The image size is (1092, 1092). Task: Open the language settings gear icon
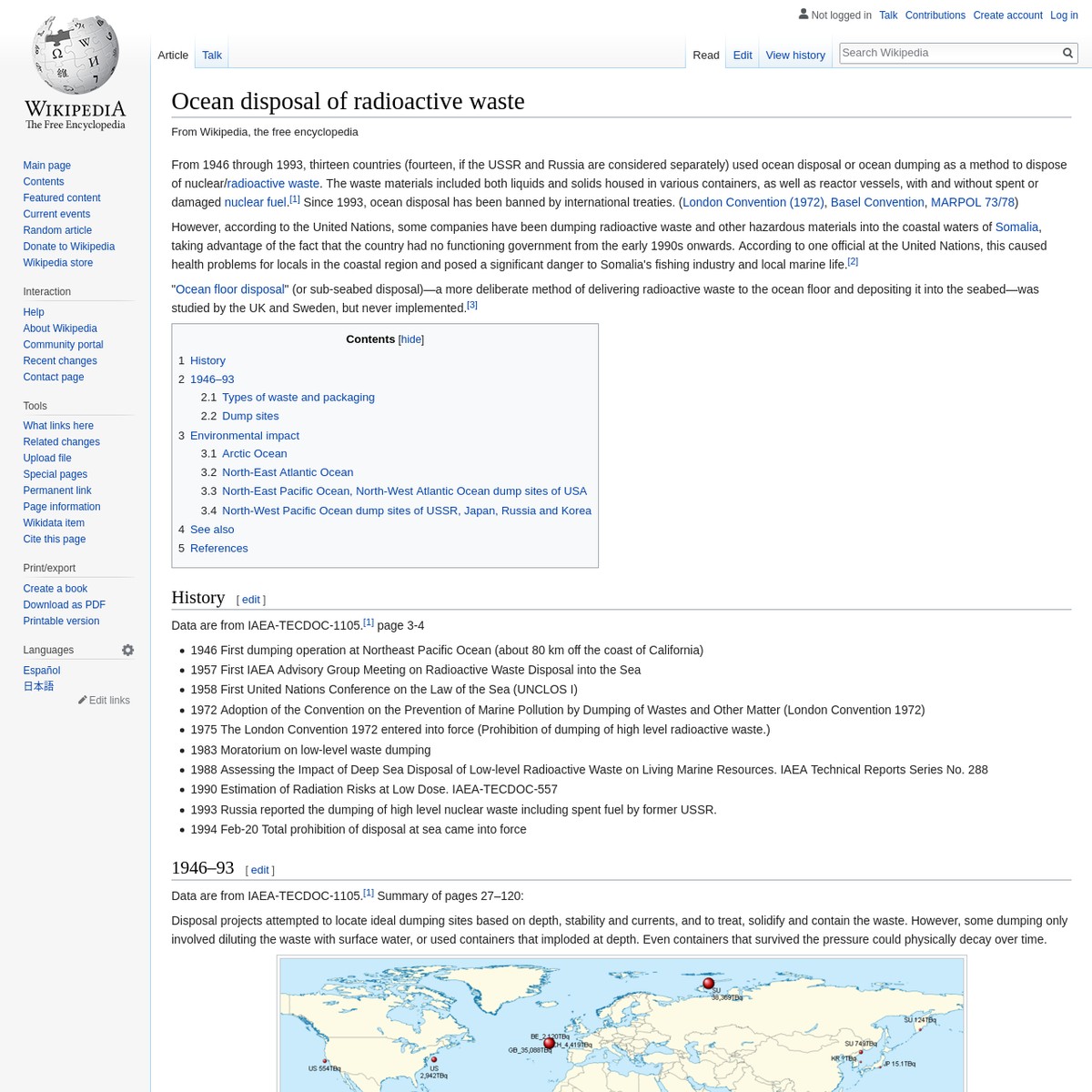pyautogui.click(x=127, y=649)
